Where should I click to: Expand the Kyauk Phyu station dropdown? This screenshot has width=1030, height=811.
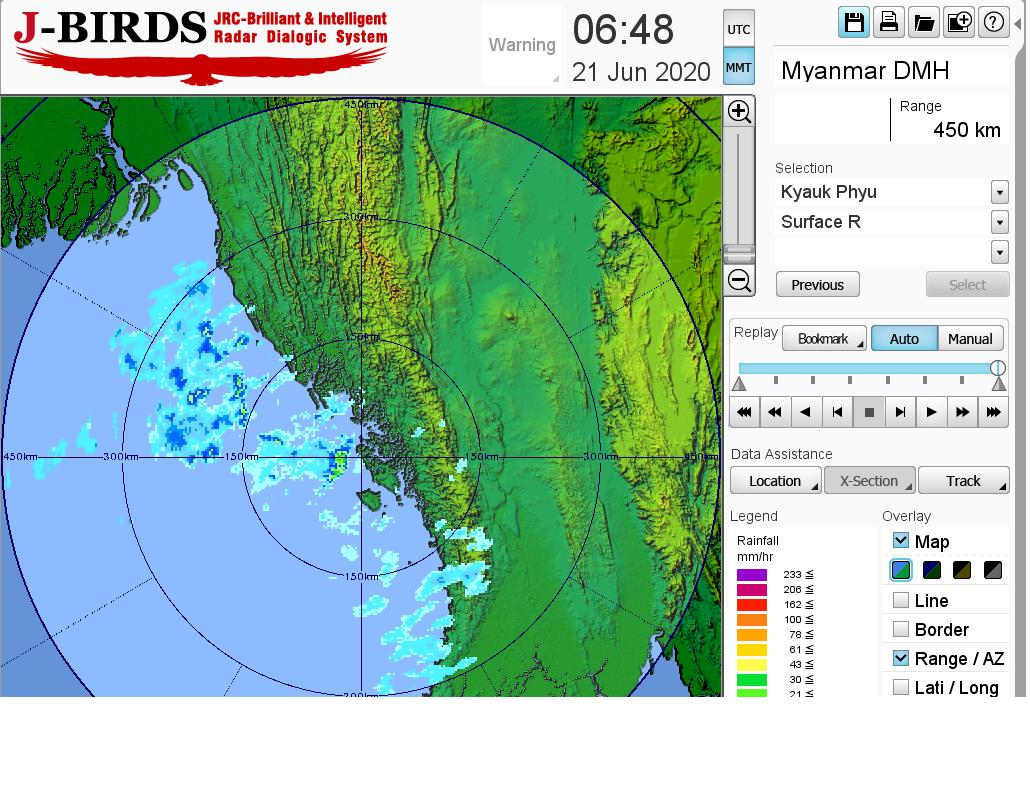[999, 192]
